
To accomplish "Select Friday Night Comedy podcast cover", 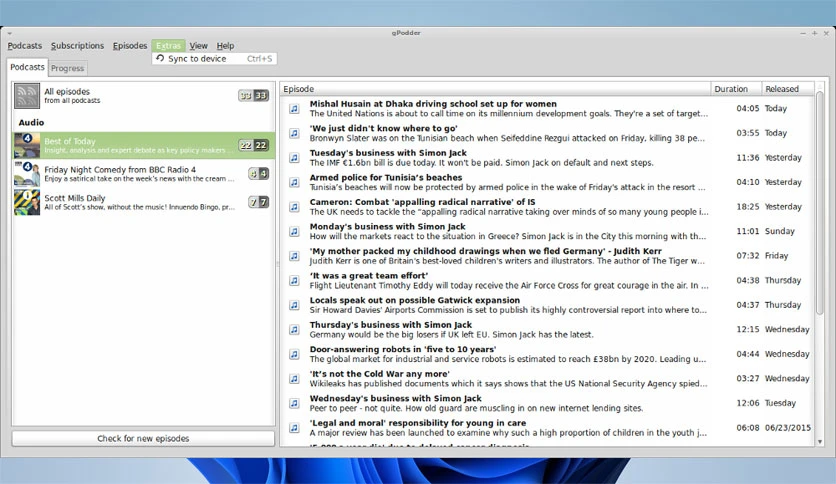I will click(x=27, y=174).
